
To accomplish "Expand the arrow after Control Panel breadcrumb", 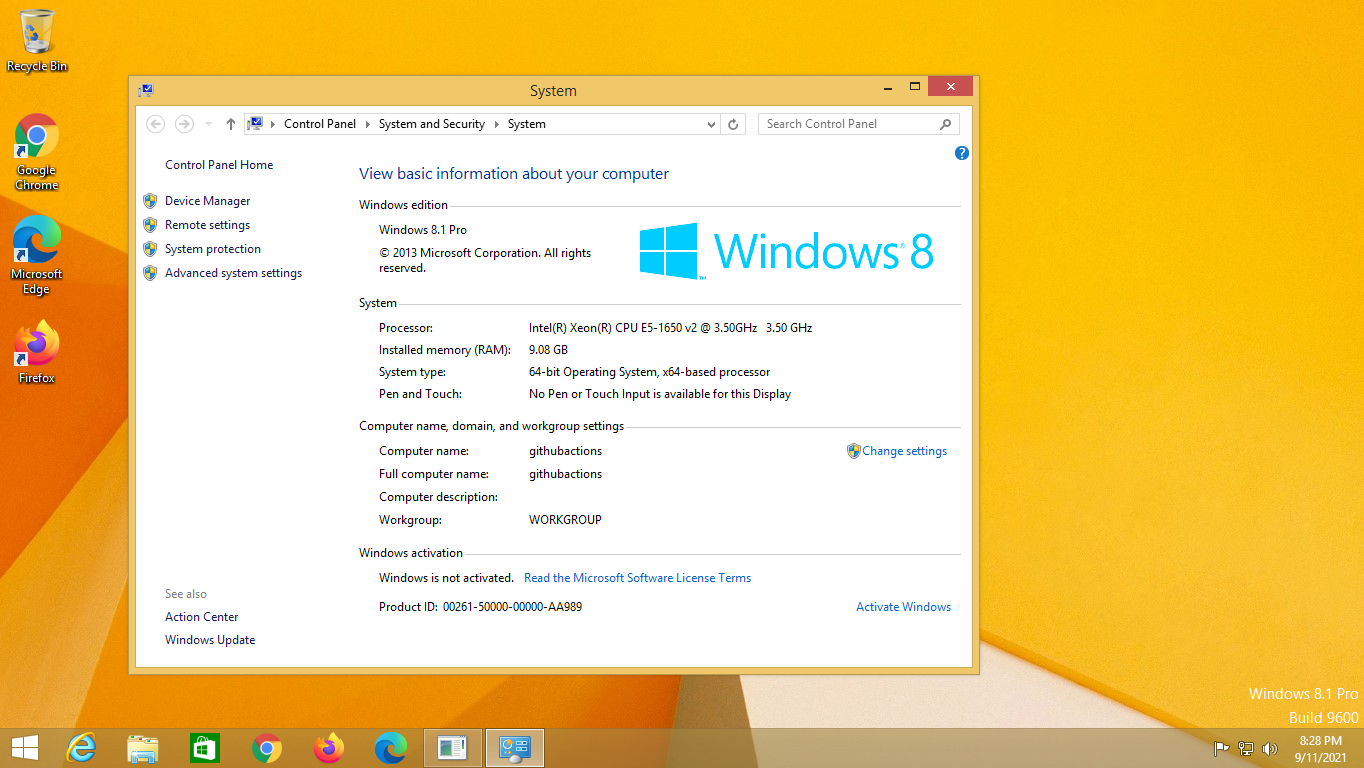I will pos(368,124).
